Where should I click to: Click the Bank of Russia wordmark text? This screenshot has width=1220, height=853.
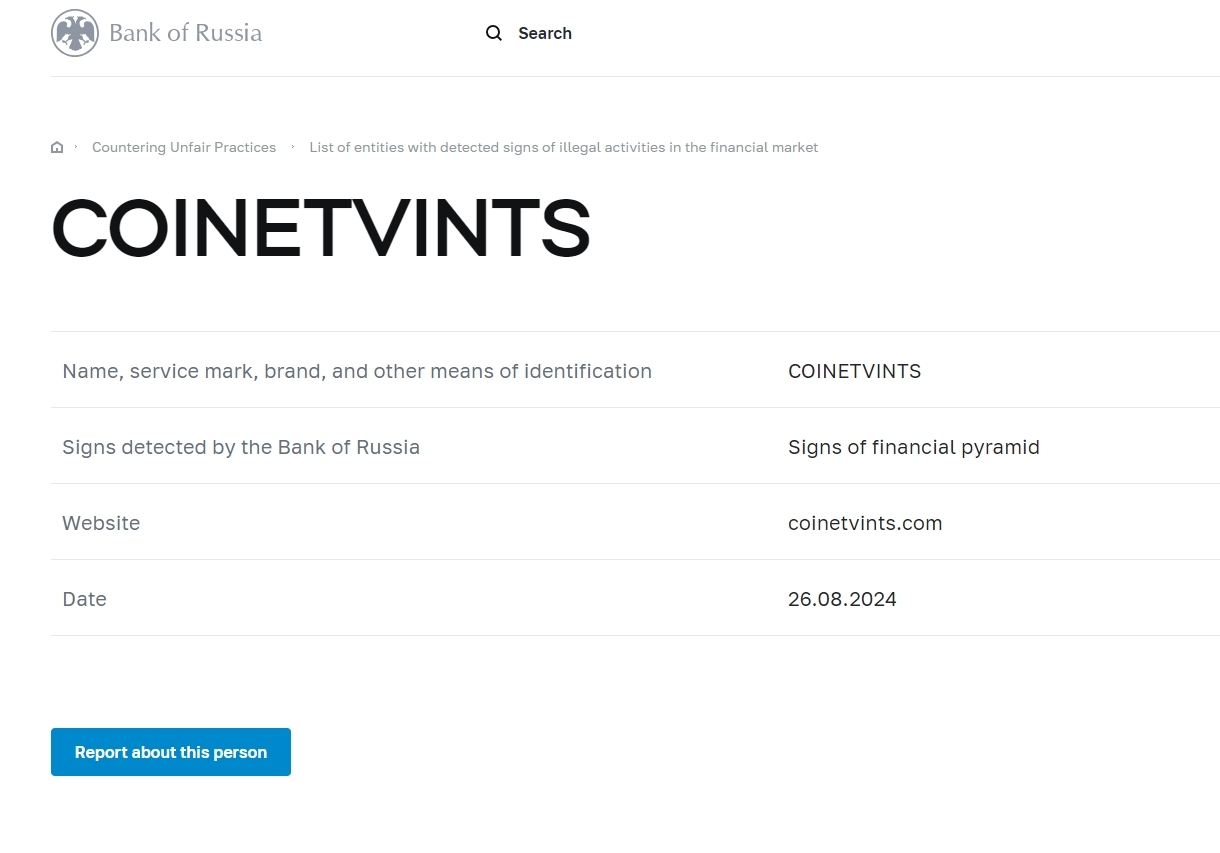point(185,33)
